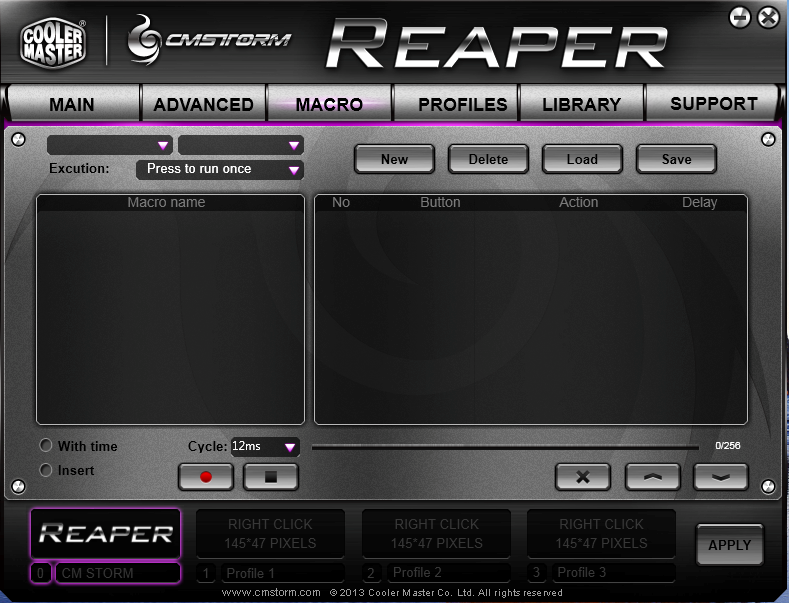Image resolution: width=789 pixels, height=603 pixels.
Task: Click the Excution label
Action: (79, 168)
